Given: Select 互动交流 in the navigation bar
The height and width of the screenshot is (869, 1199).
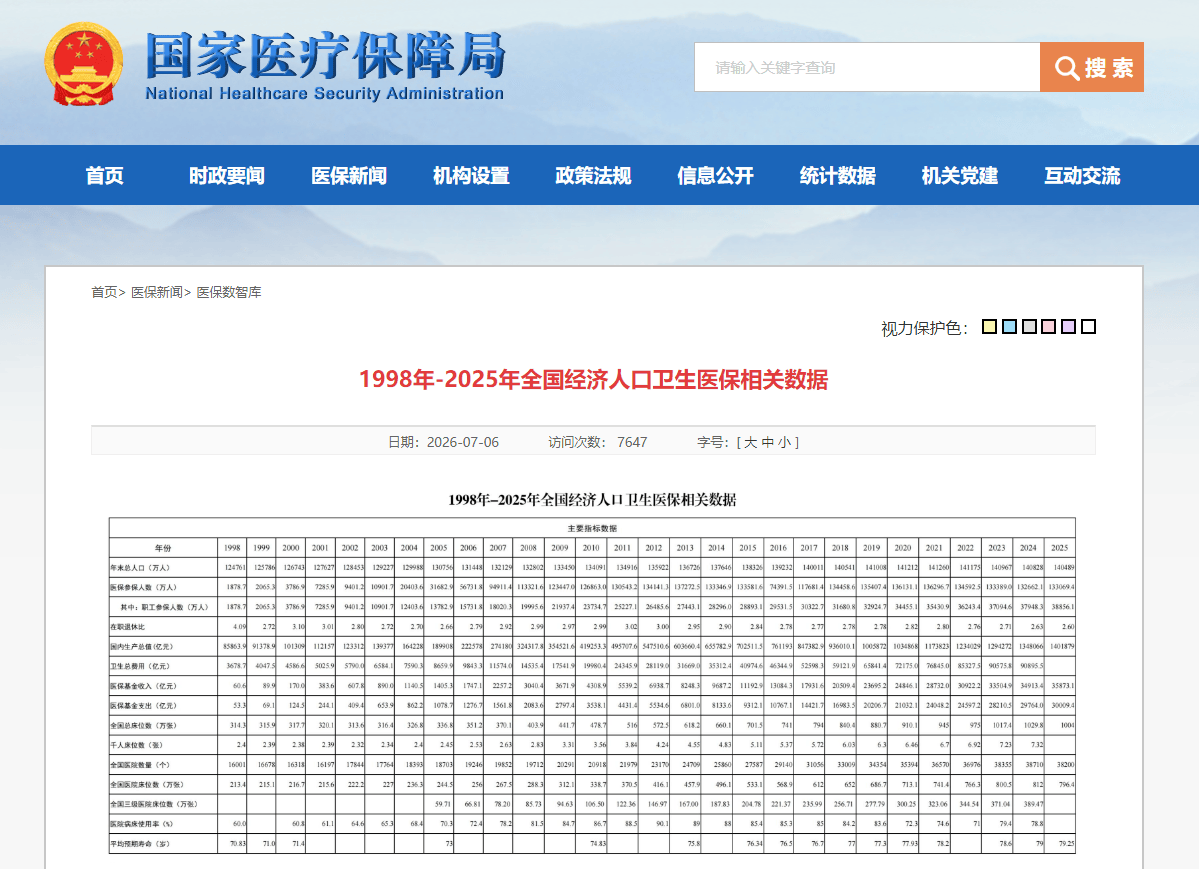Looking at the screenshot, I should (x=1083, y=176).
